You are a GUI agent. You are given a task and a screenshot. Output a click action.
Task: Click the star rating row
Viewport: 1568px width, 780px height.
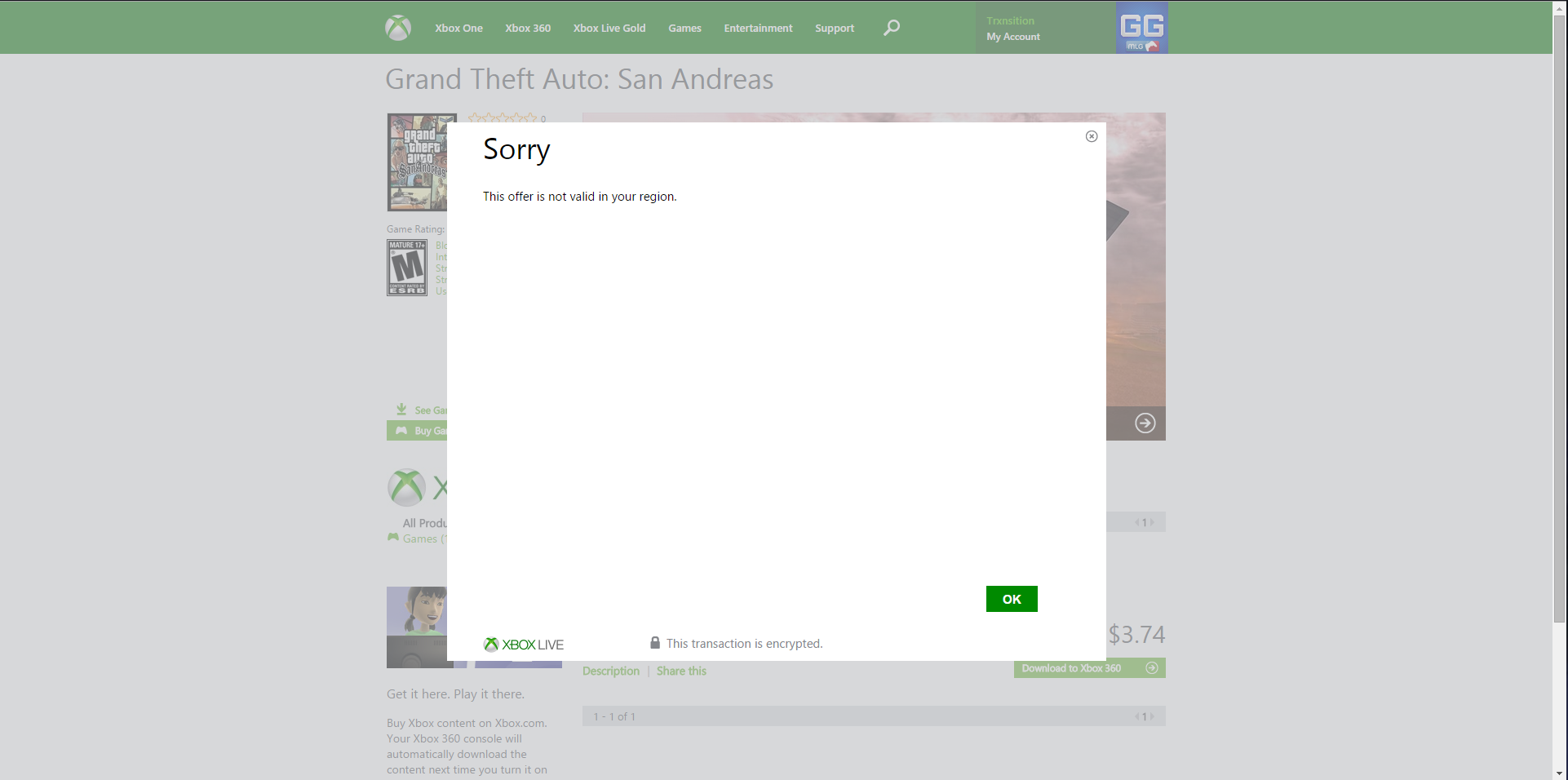(503, 118)
